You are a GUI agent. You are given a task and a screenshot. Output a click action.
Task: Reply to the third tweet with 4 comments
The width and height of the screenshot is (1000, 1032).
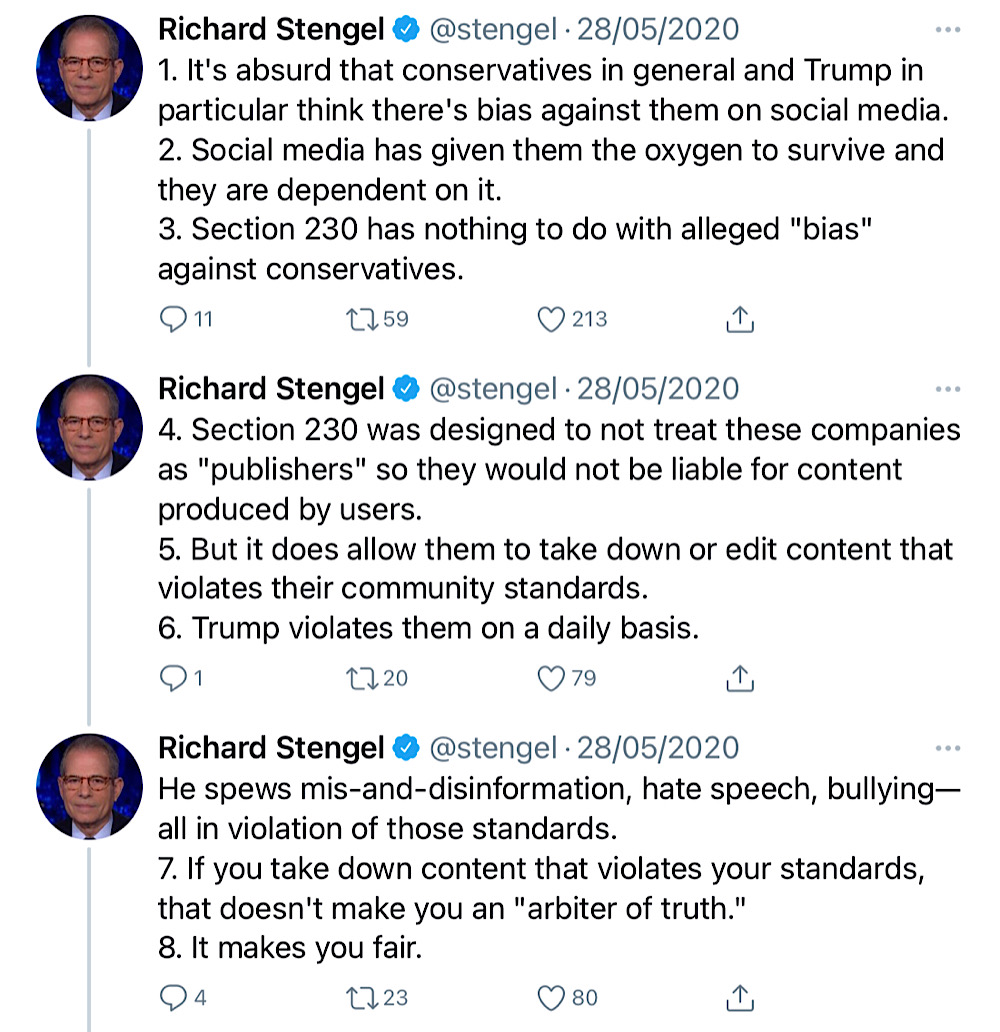tap(174, 998)
